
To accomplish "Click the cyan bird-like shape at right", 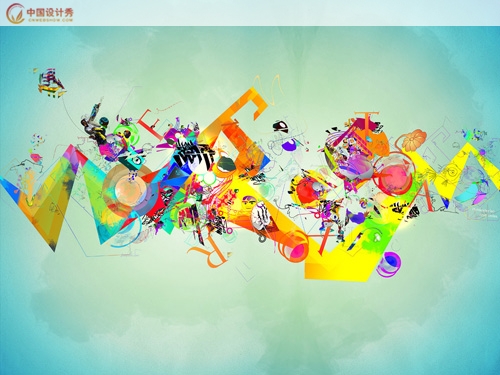I will coord(470,194).
